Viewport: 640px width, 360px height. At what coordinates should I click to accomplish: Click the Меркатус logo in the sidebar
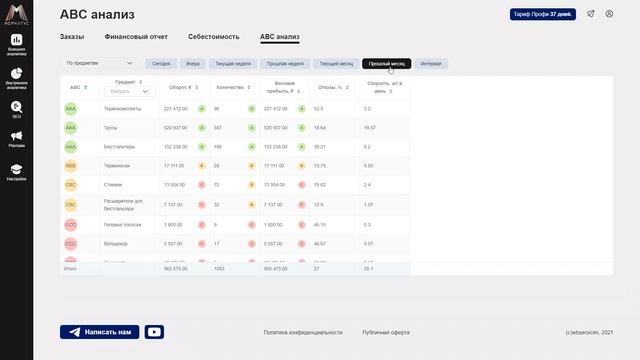[16, 15]
